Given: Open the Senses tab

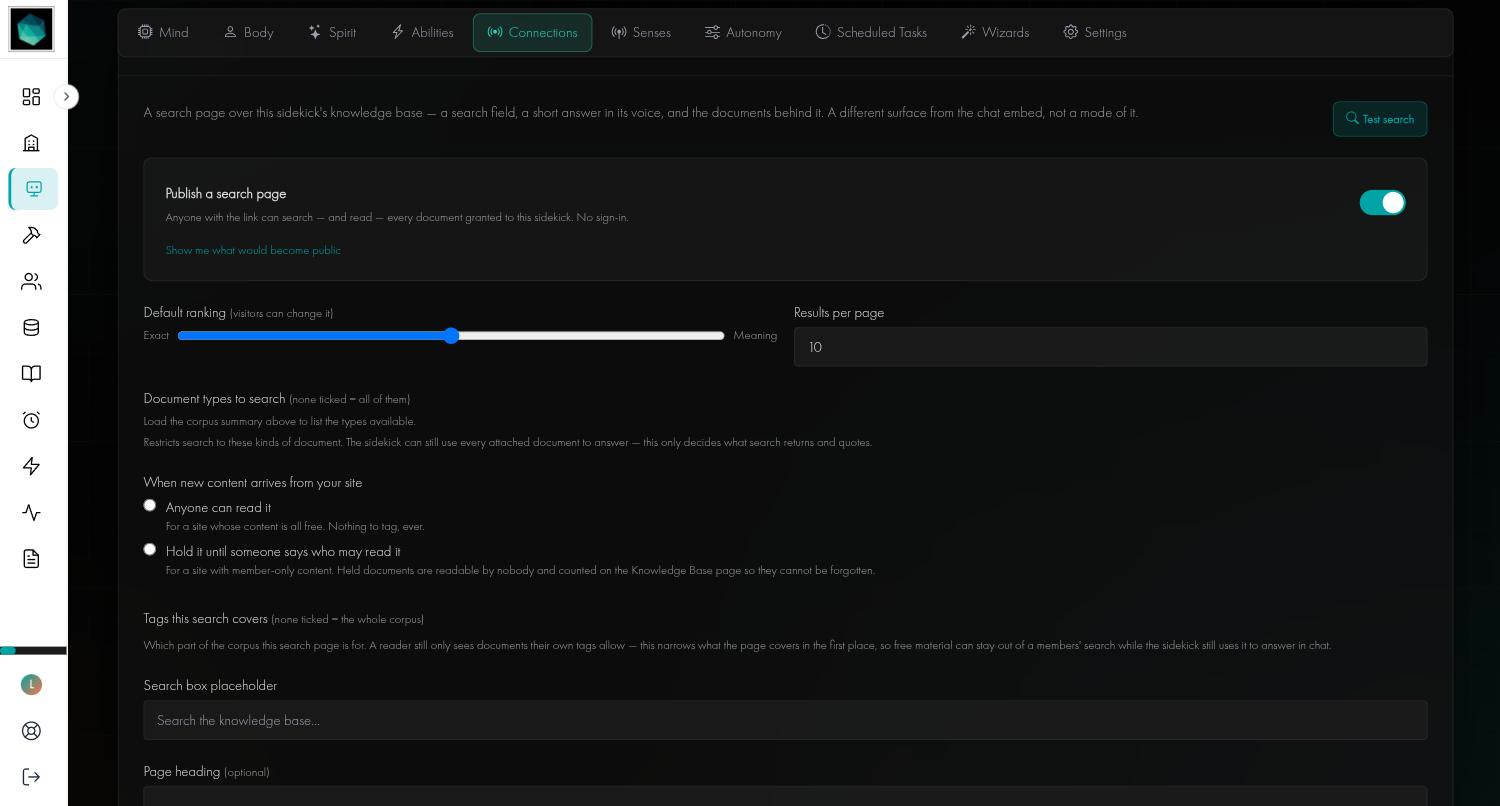Looking at the screenshot, I should coord(641,32).
